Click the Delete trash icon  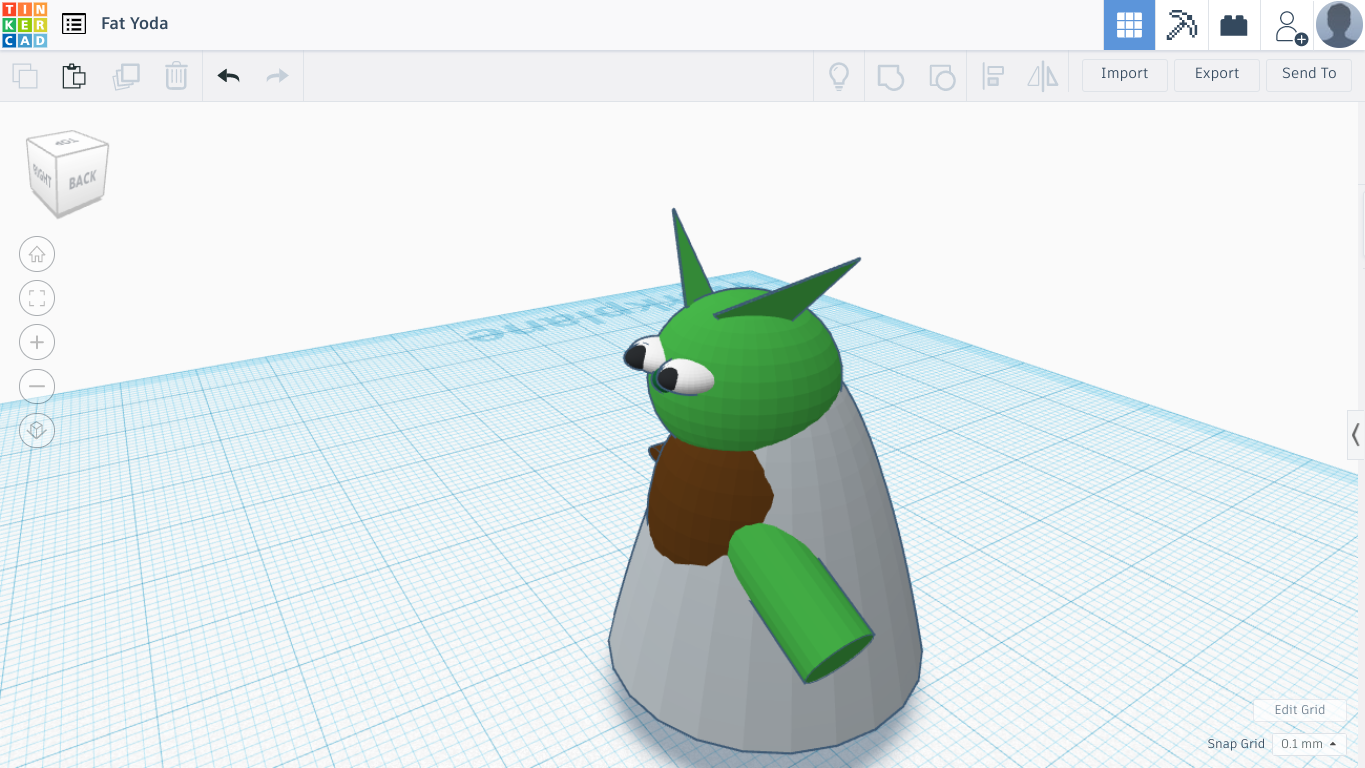pos(177,76)
